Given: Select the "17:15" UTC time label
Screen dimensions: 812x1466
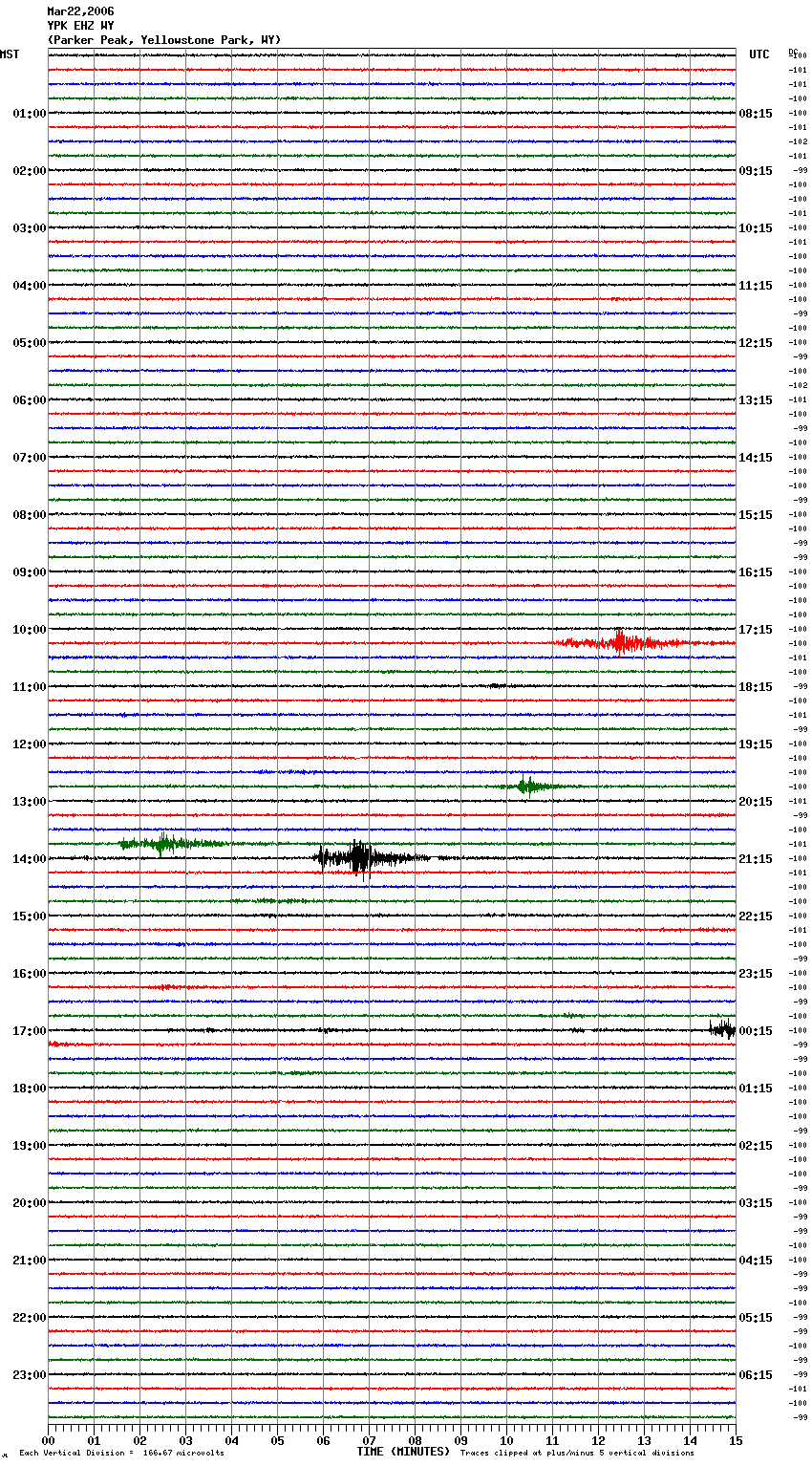Looking at the screenshot, I should [756, 630].
